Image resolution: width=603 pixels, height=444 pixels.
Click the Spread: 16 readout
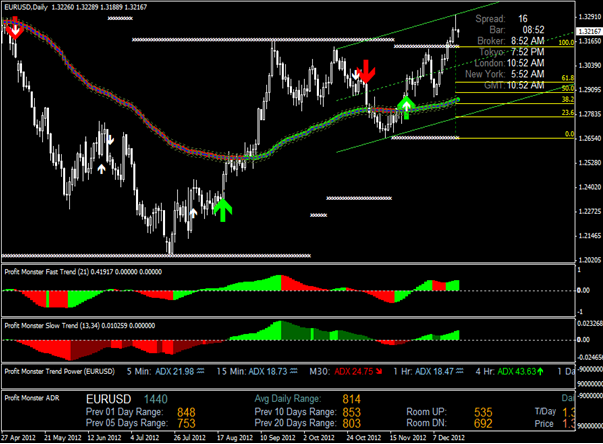502,19
